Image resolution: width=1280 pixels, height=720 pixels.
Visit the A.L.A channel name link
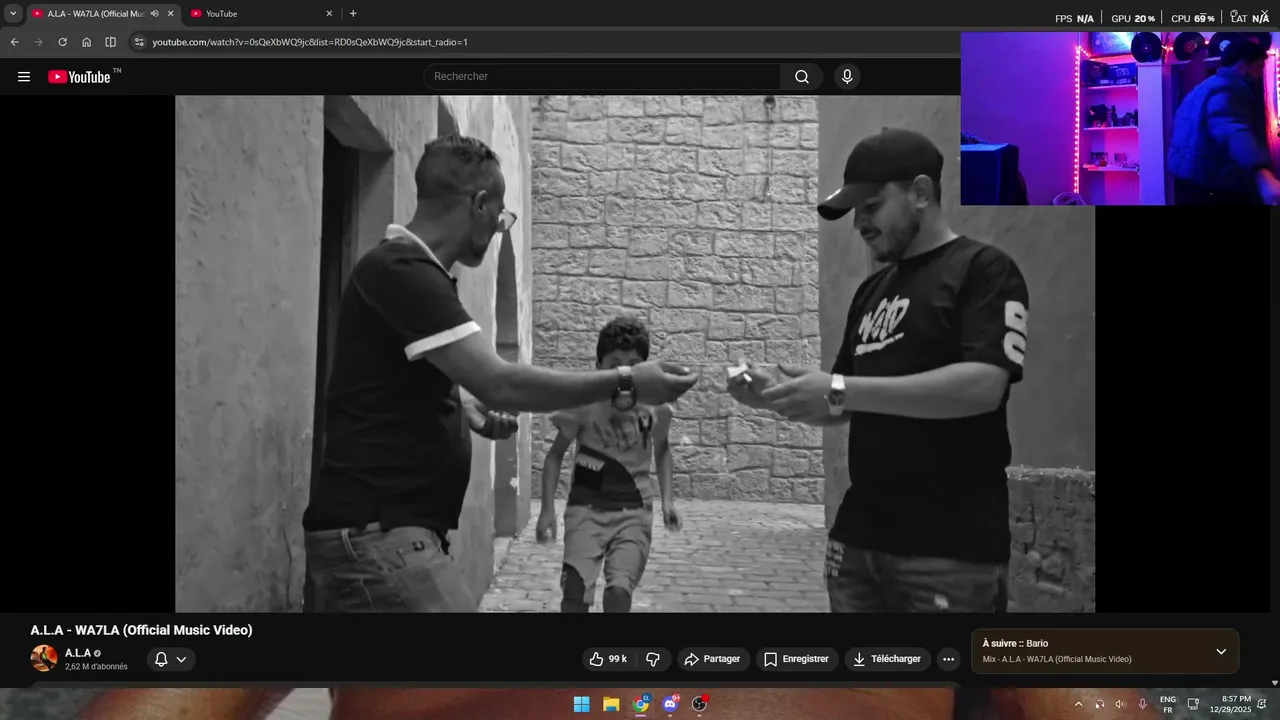78,653
